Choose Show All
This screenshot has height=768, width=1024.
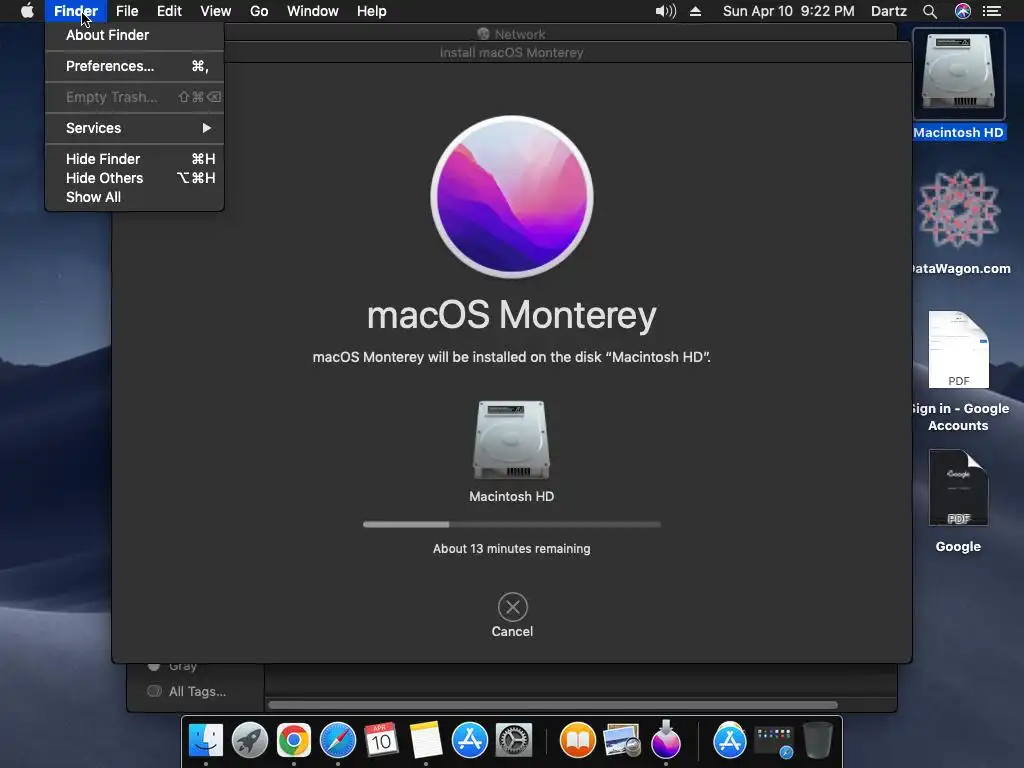pyautogui.click(x=135, y=197)
